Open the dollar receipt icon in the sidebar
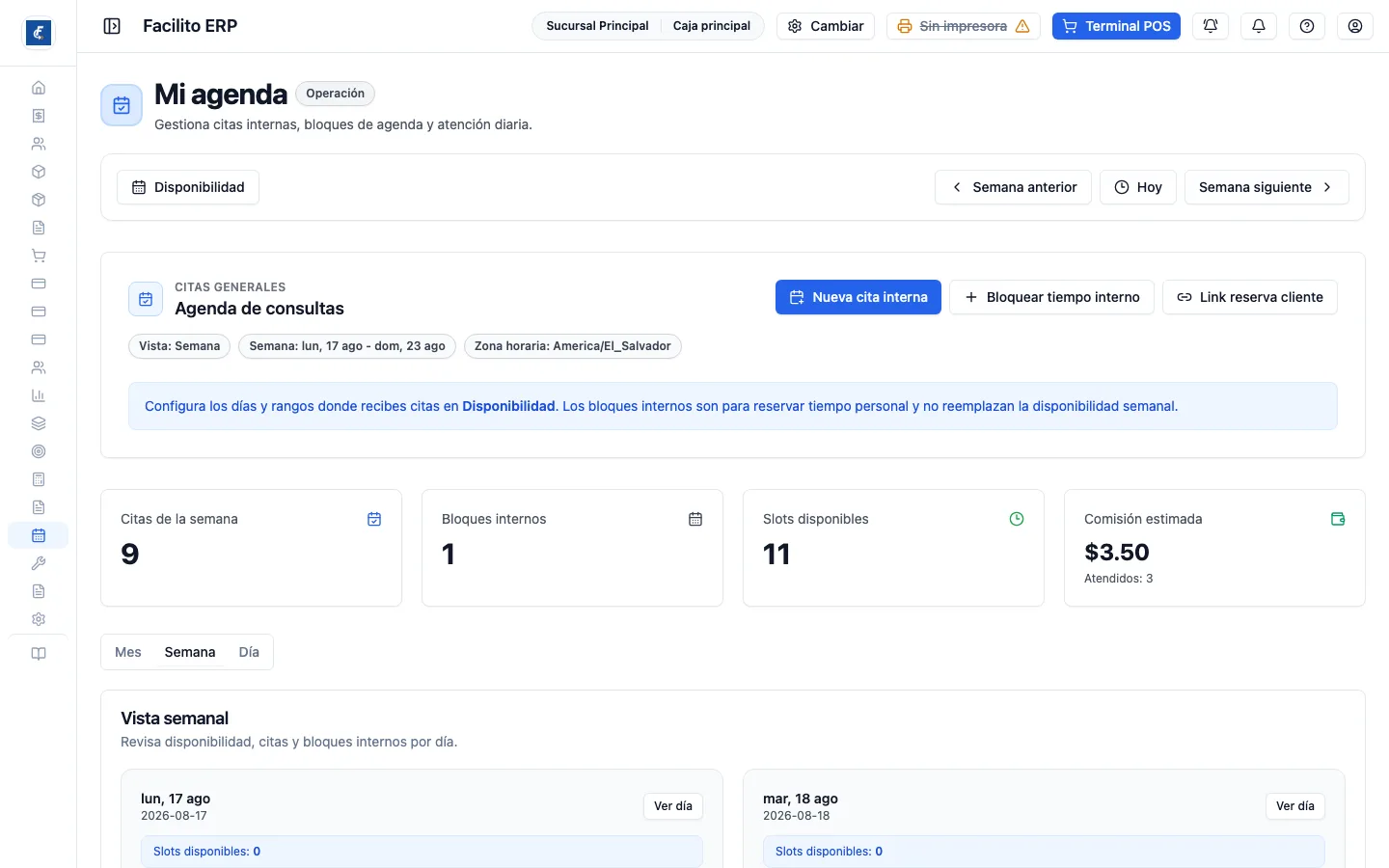 tap(39, 116)
